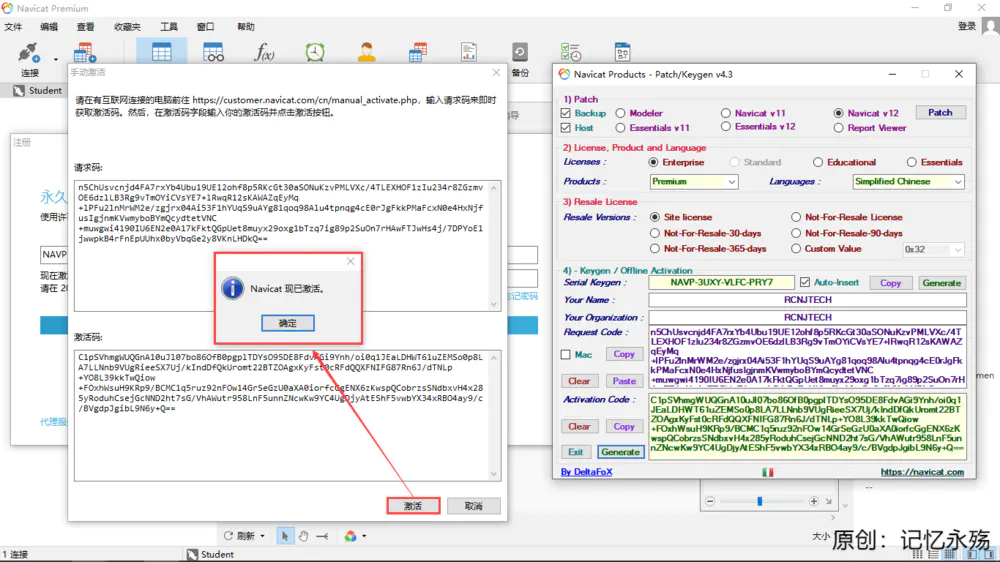Select the Custom Value radio button

[796, 249]
